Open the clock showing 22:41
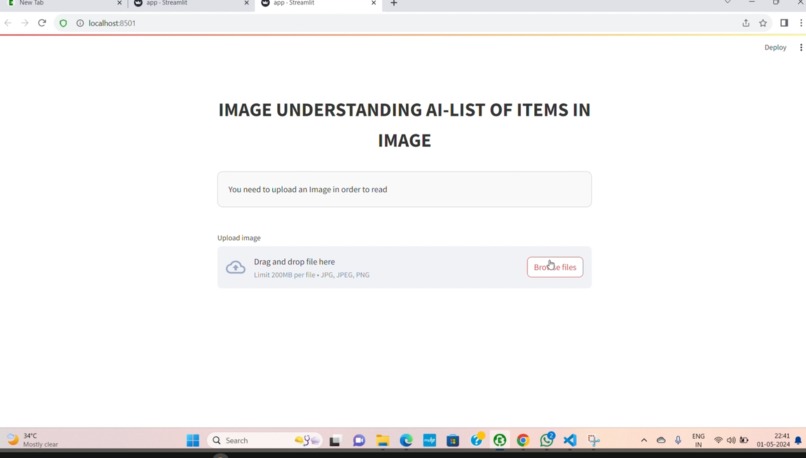This screenshot has height=458, width=806. tap(773, 441)
